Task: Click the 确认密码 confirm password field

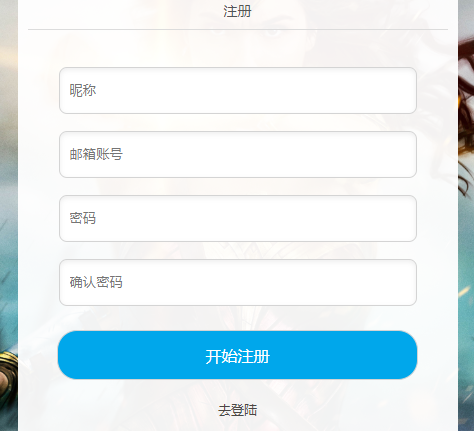Action: pyautogui.click(x=238, y=282)
